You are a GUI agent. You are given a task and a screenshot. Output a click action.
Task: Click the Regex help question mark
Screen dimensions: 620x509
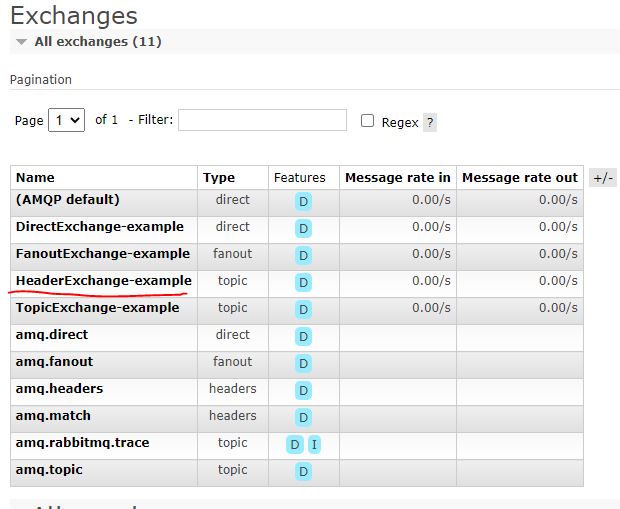click(x=430, y=122)
